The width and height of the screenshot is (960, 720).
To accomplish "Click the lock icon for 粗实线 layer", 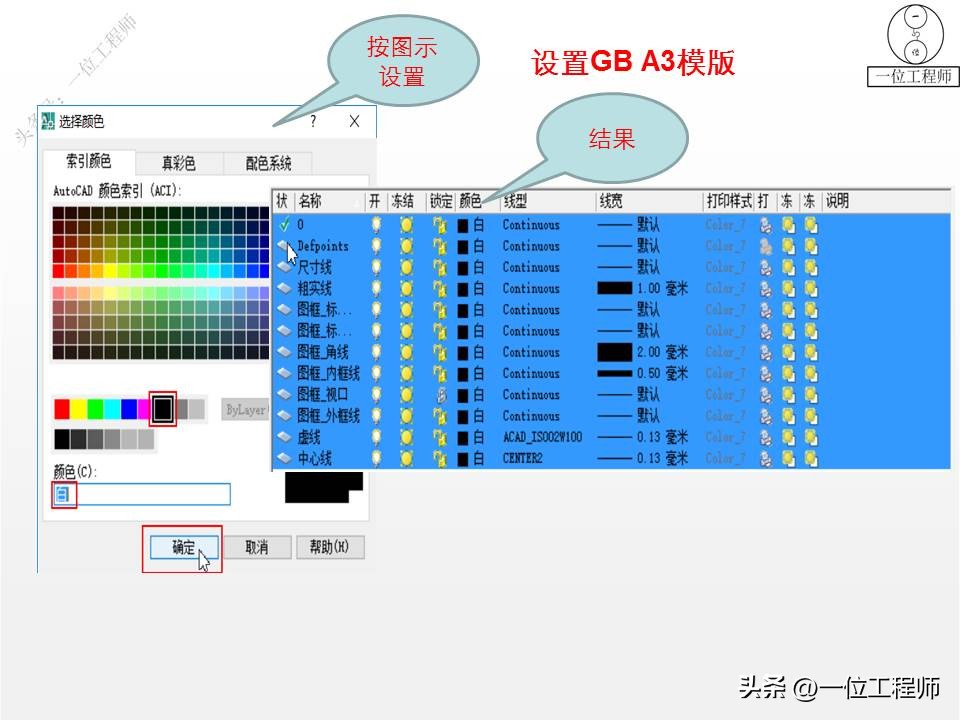I will (440, 288).
